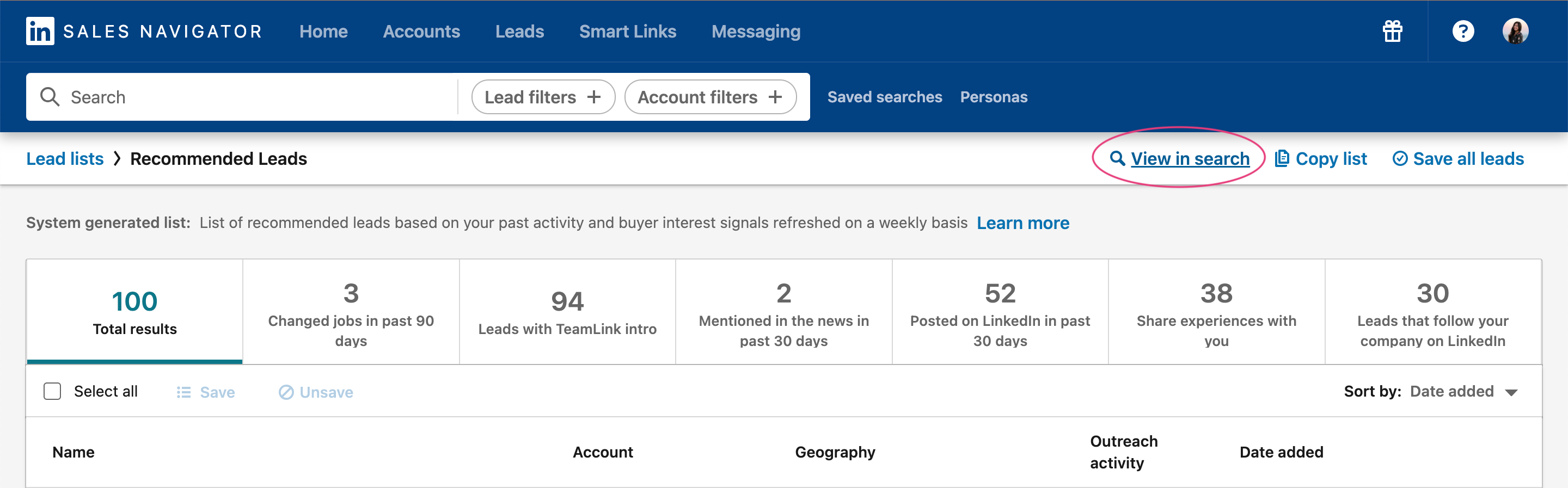The image size is (1568, 488).
Task: Open Personas
Action: pyautogui.click(x=994, y=97)
